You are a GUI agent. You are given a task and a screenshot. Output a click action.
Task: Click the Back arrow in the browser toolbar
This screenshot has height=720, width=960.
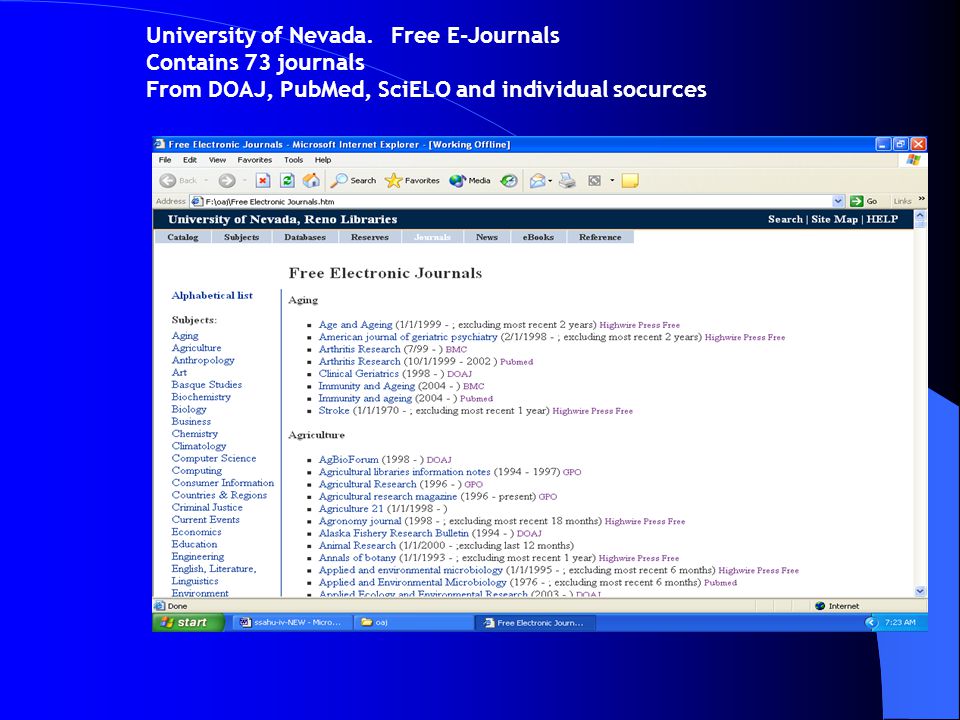[168, 181]
